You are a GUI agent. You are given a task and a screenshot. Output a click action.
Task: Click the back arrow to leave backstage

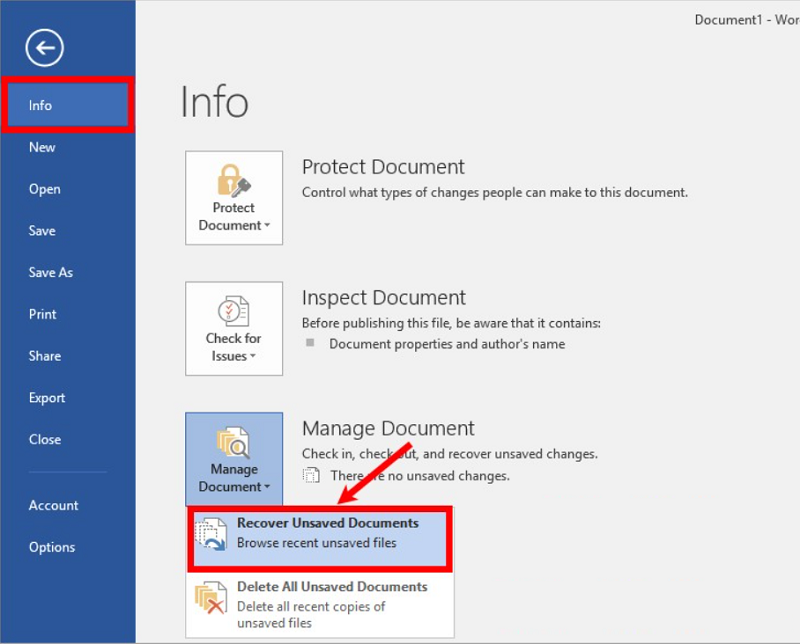pos(46,48)
